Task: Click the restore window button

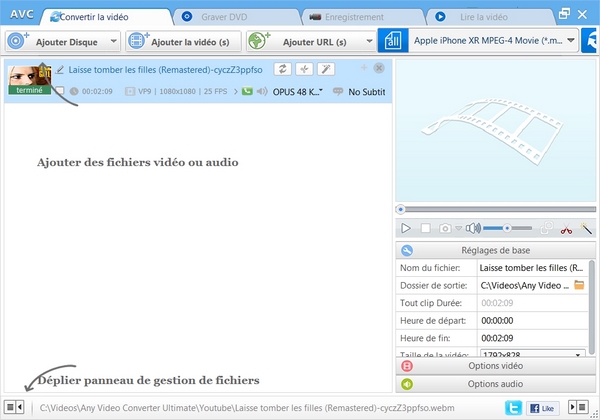Action: pyautogui.click(x=564, y=14)
